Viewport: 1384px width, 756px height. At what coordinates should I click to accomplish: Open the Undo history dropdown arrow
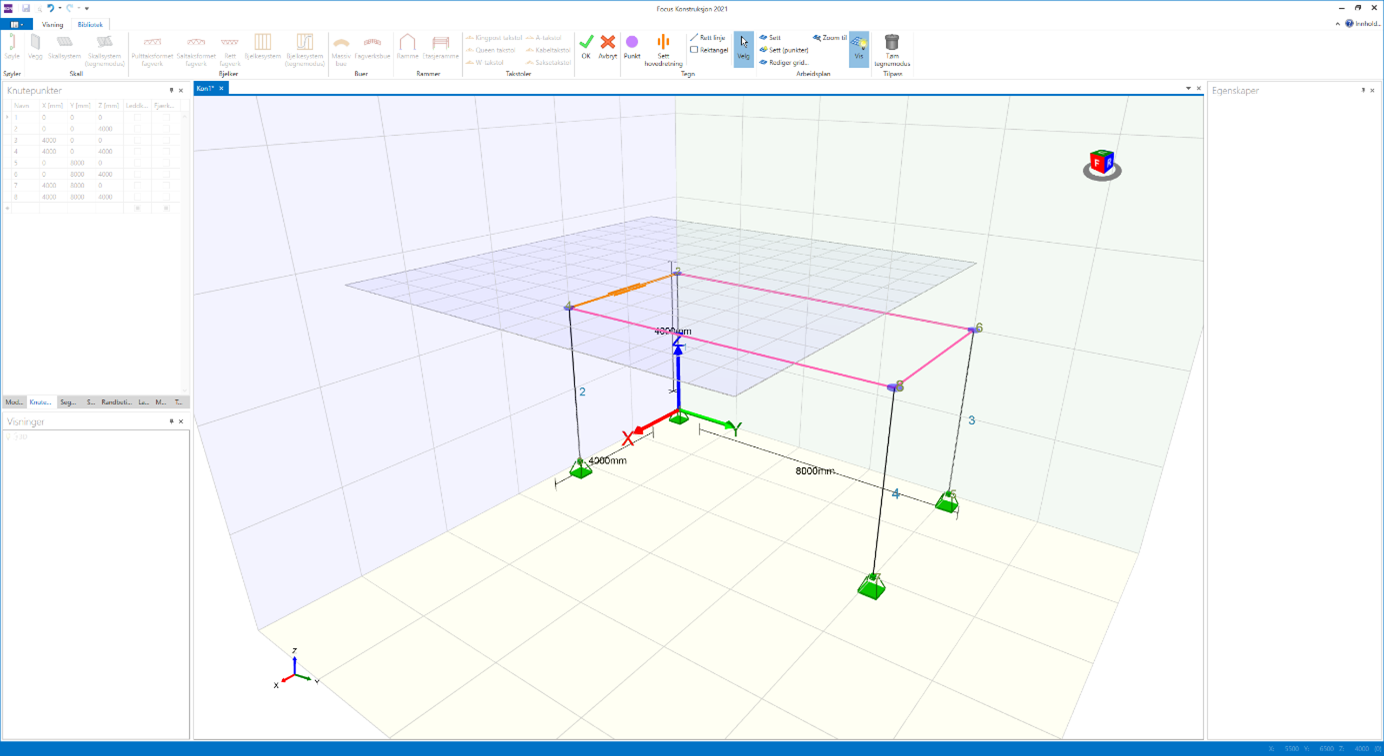[59, 8]
